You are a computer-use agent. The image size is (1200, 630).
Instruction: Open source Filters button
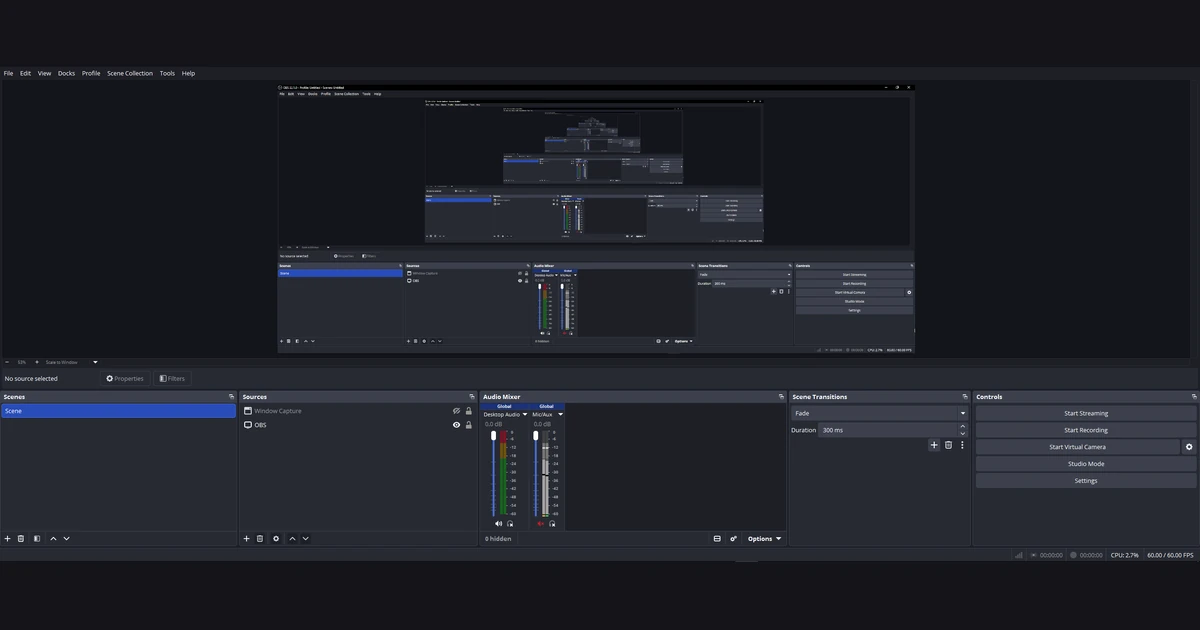click(171, 378)
